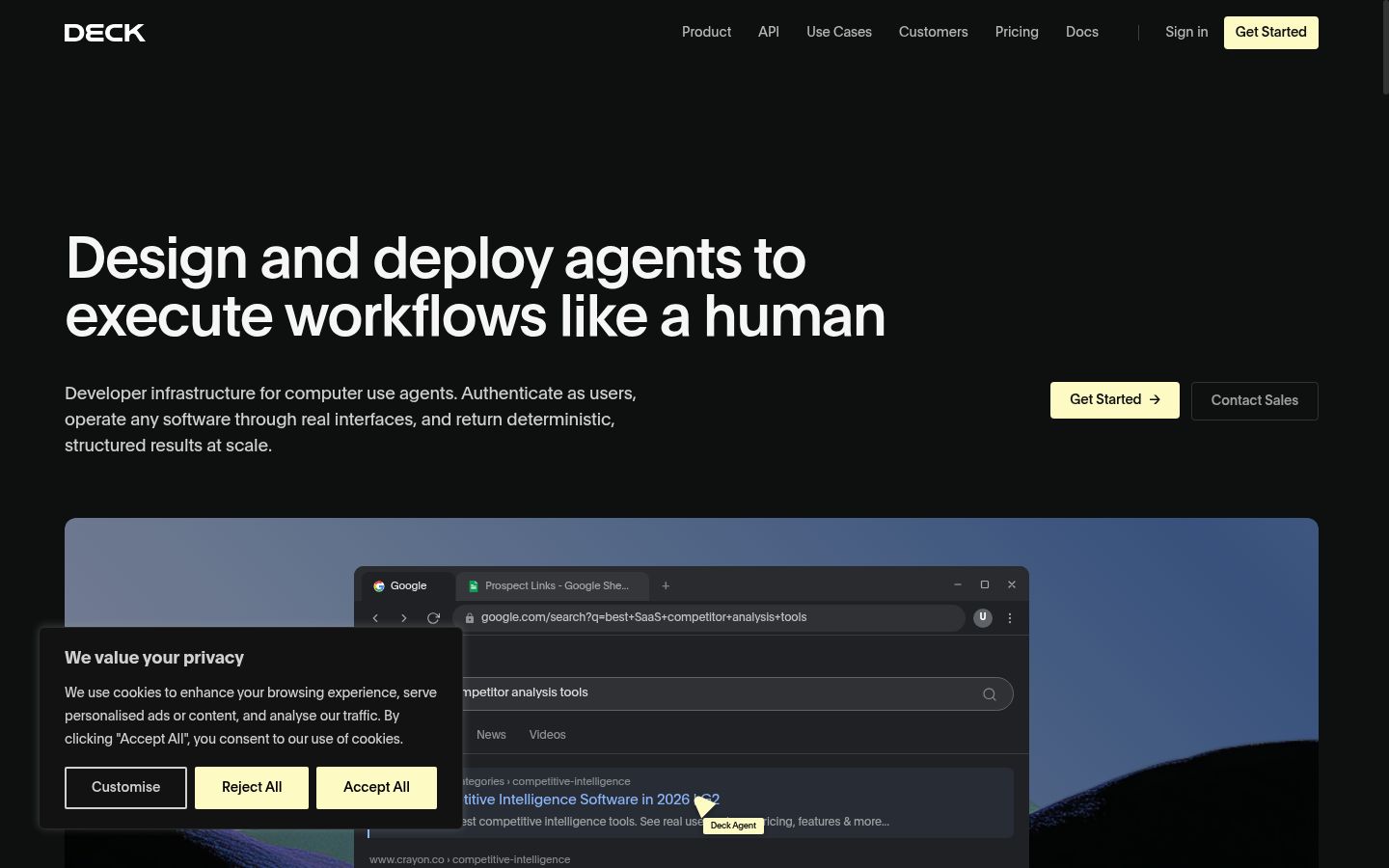Click the Deck Agent cursor label
The width and height of the screenshot is (1389, 868).
pos(733,826)
